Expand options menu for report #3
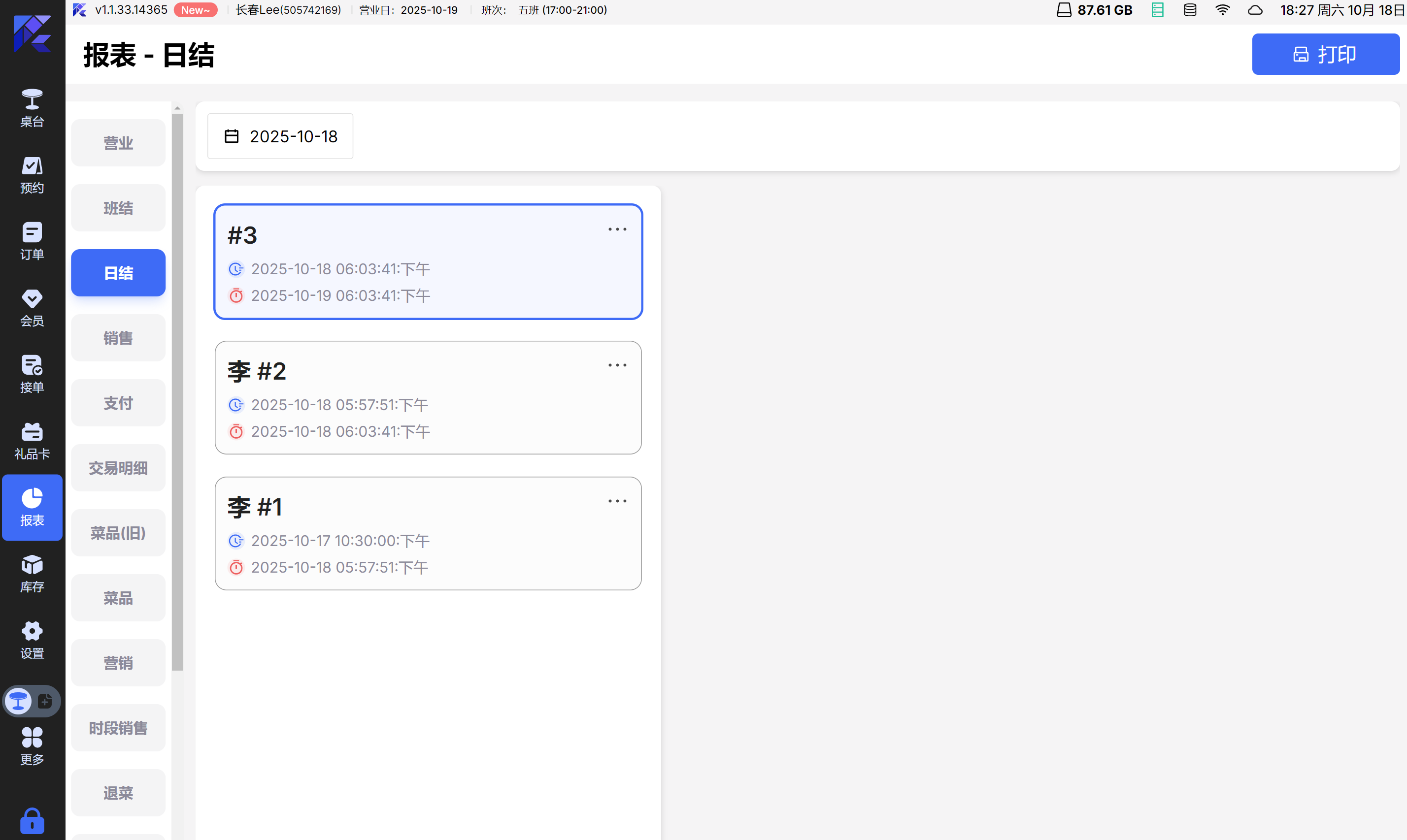Screen dimensions: 1407x840 click(617, 229)
